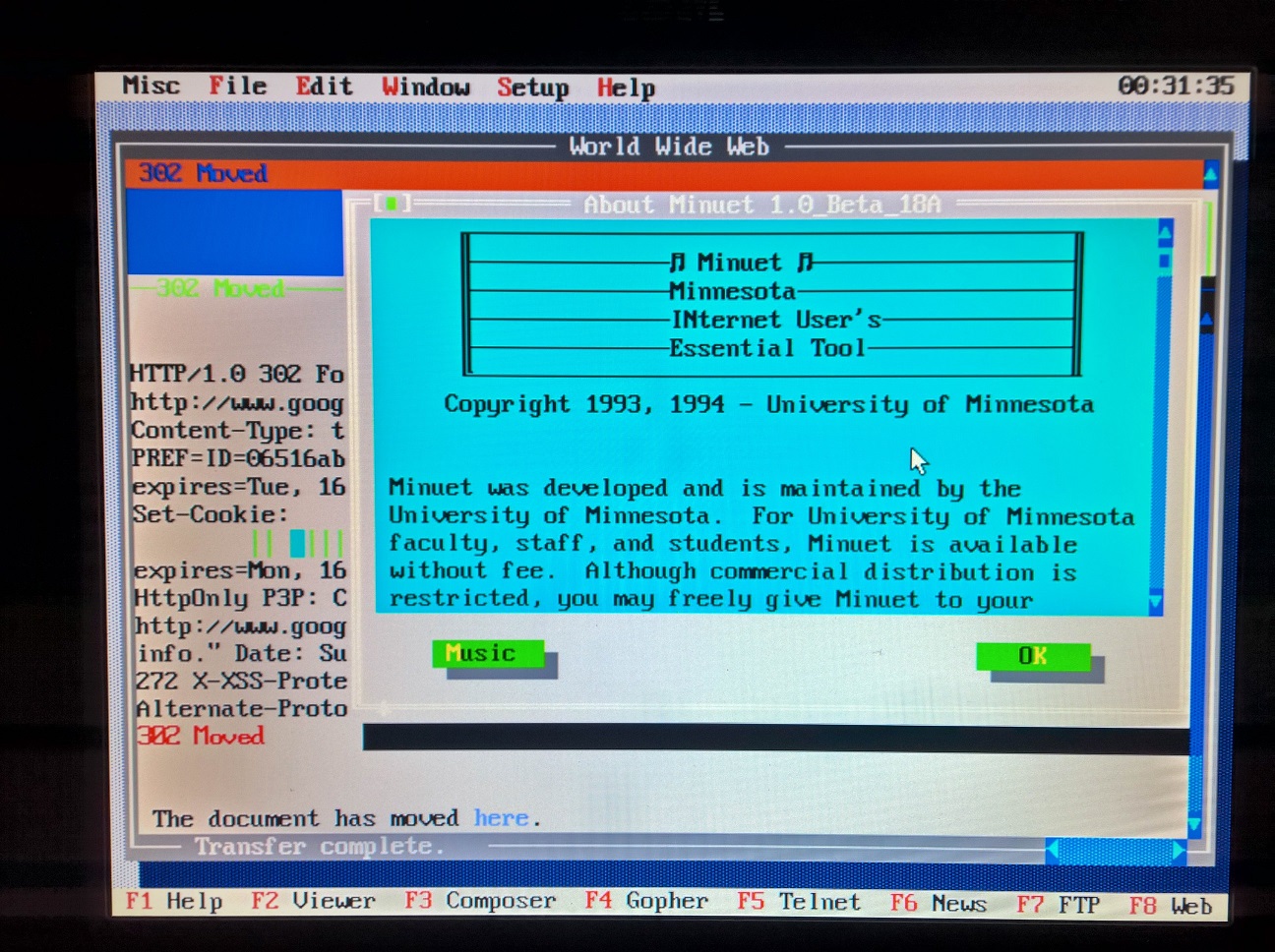Close the About Minuet dialog box
The image size is (1275, 952).
click(x=392, y=204)
